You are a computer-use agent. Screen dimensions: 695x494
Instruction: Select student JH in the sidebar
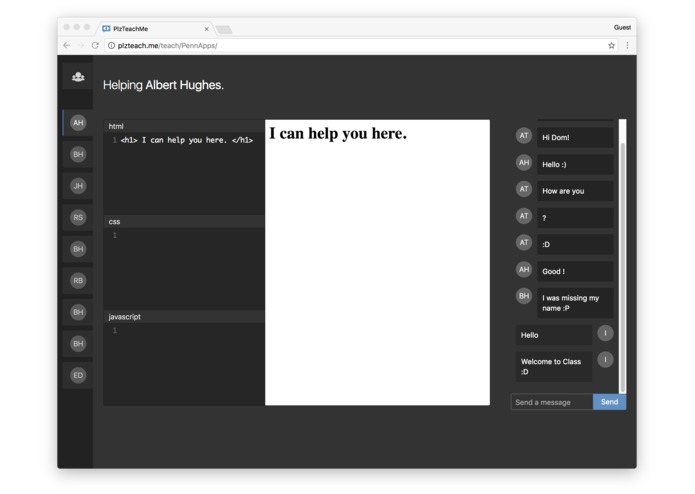(78, 186)
